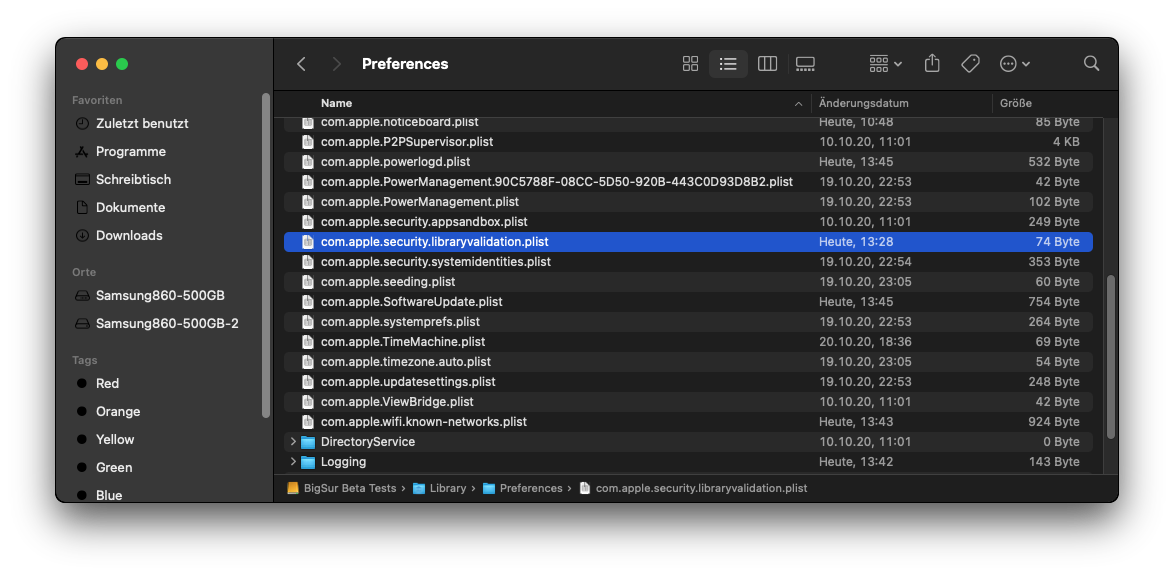Viewport: 1174px width, 576px height.
Task: Expand the DirectoryService folder
Action: click(293, 442)
